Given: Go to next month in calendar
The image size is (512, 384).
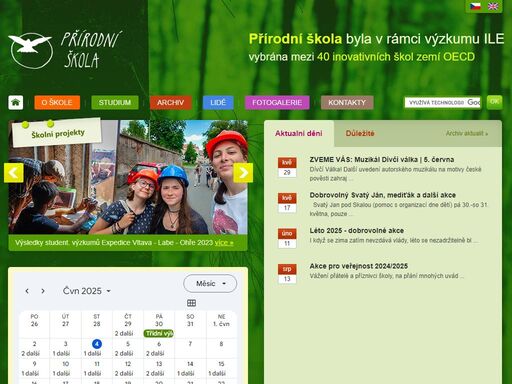Looking at the screenshot, I should point(43,291).
